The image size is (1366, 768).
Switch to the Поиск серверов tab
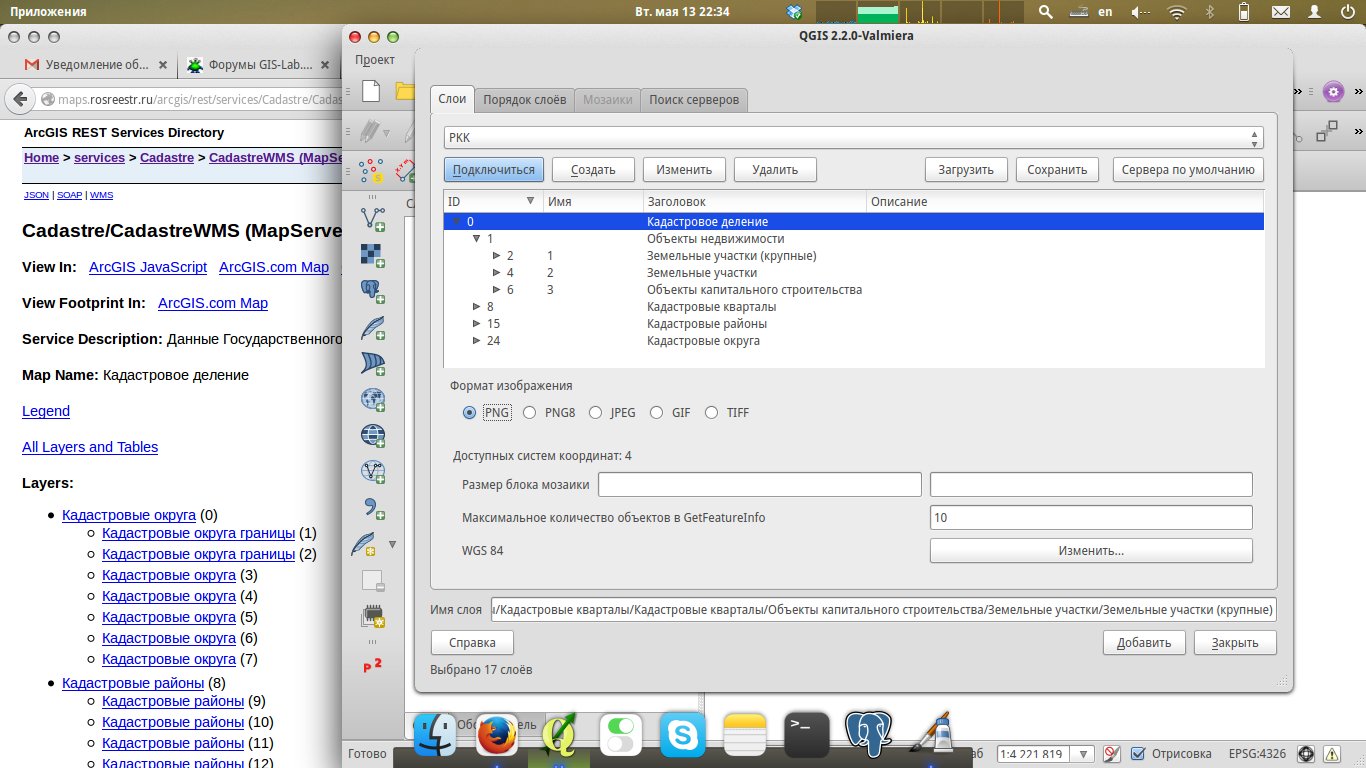click(x=694, y=100)
